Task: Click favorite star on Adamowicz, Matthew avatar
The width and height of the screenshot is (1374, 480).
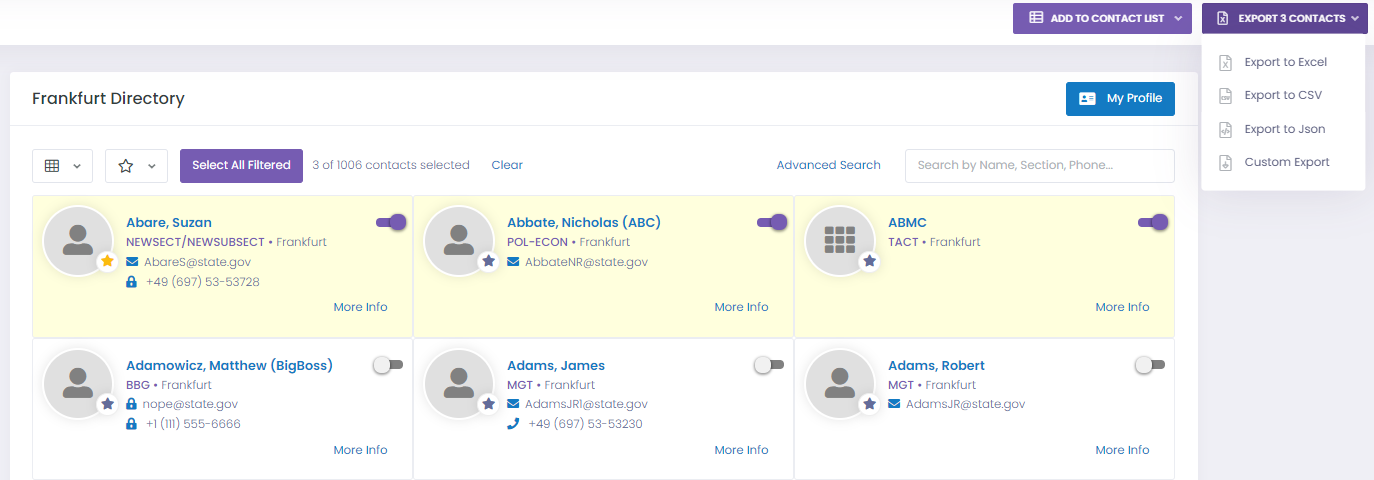Action: point(107,404)
